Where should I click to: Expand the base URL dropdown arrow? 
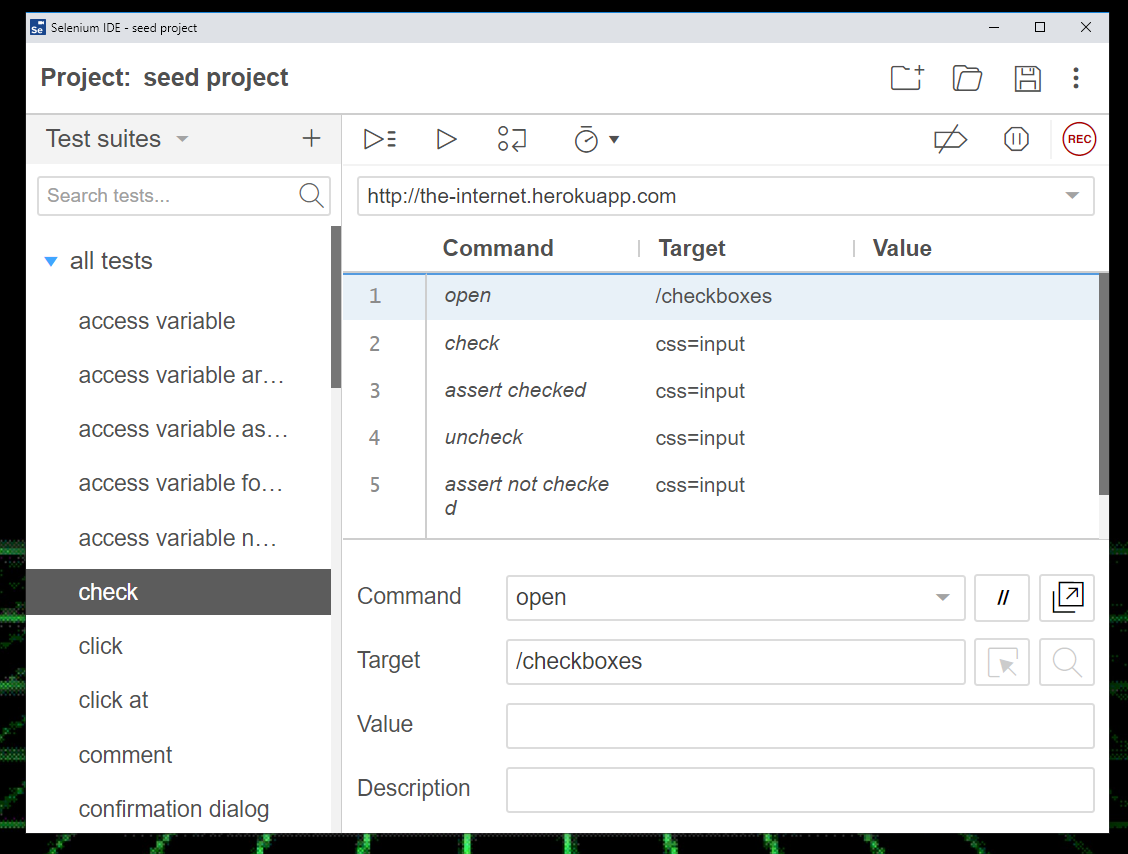pyautogui.click(x=1072, y=196)
